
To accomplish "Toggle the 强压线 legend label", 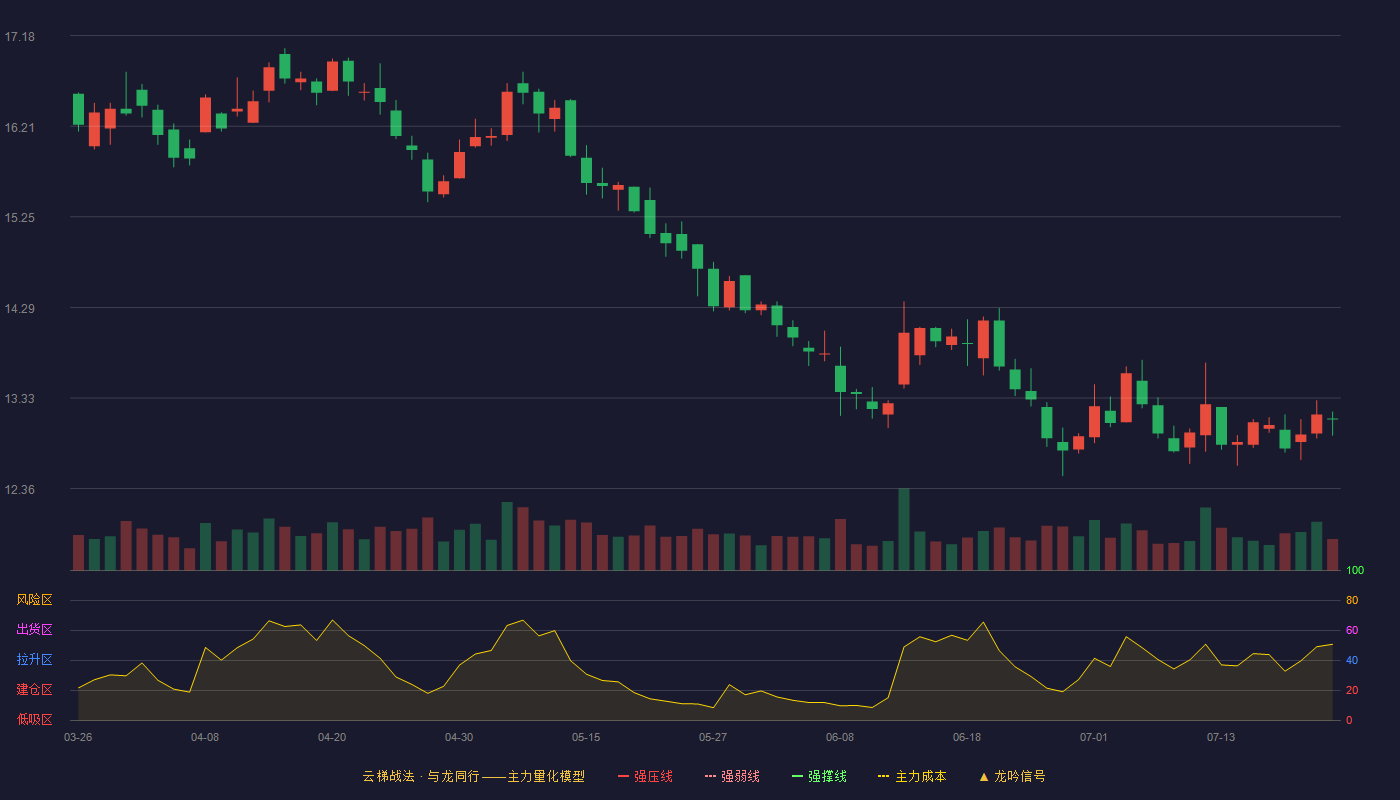I will [653, 776].
